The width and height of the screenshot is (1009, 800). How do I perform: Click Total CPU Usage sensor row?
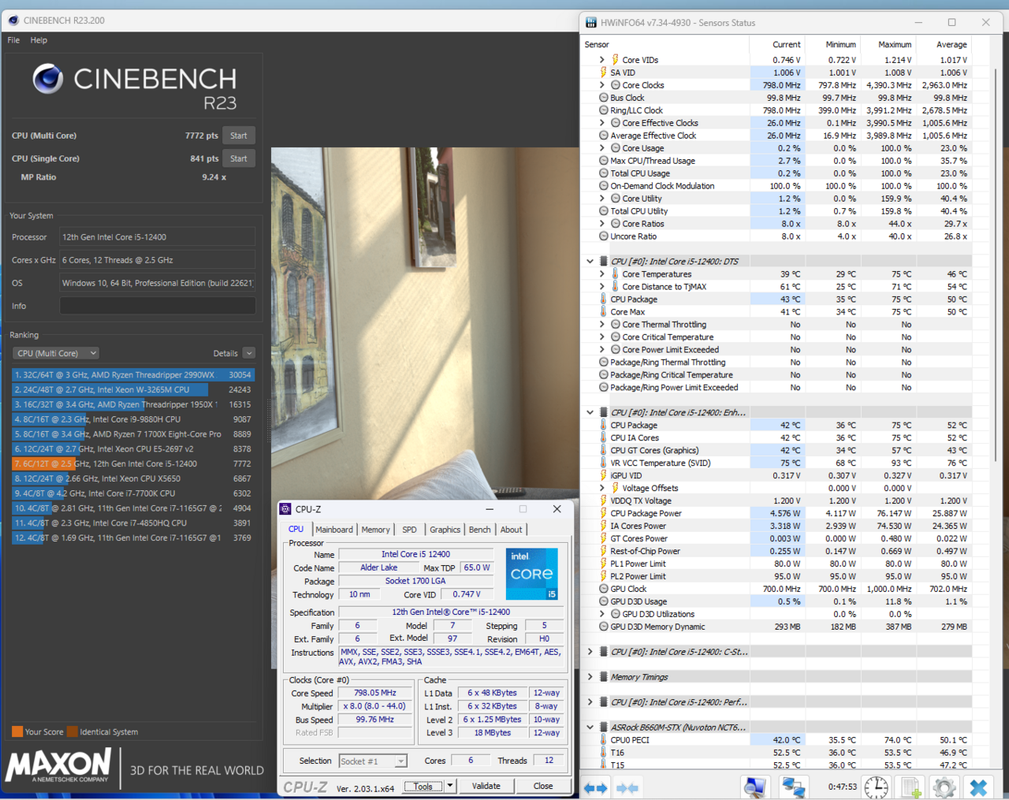pos(776,173)
